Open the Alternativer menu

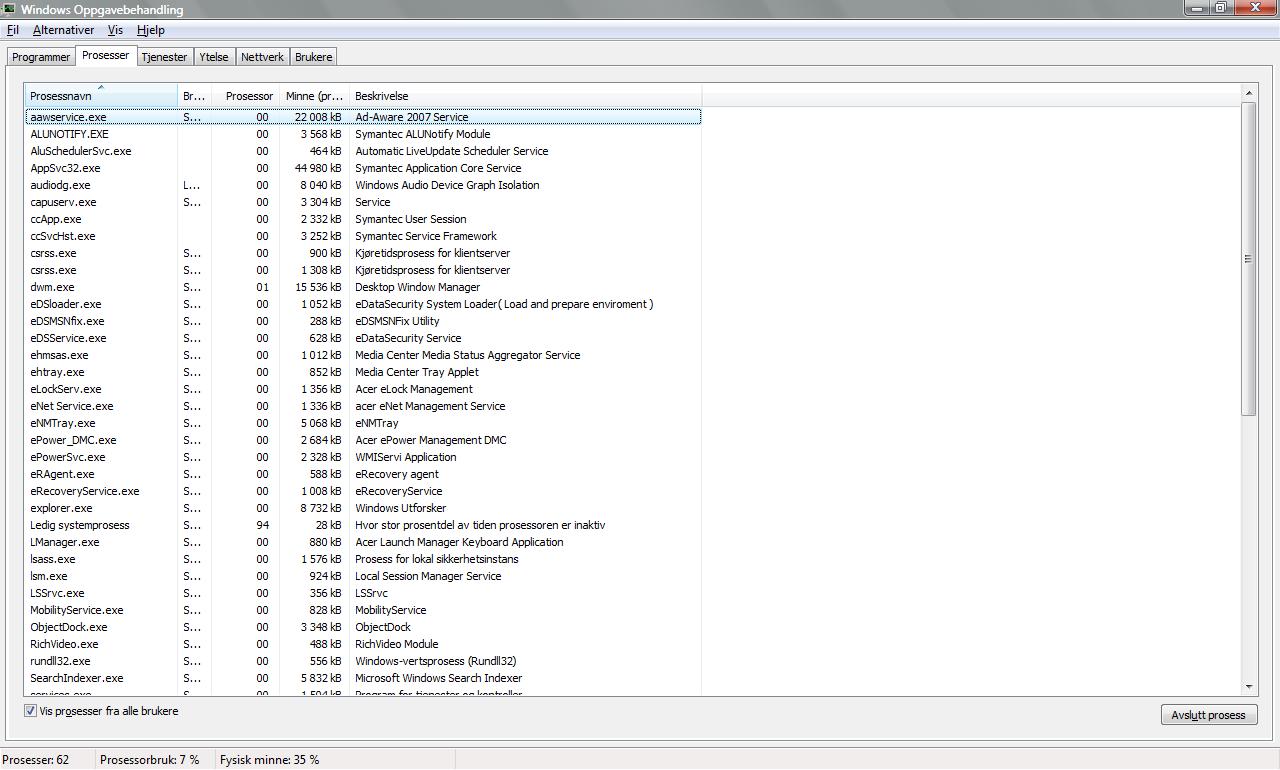click(63, 30)
